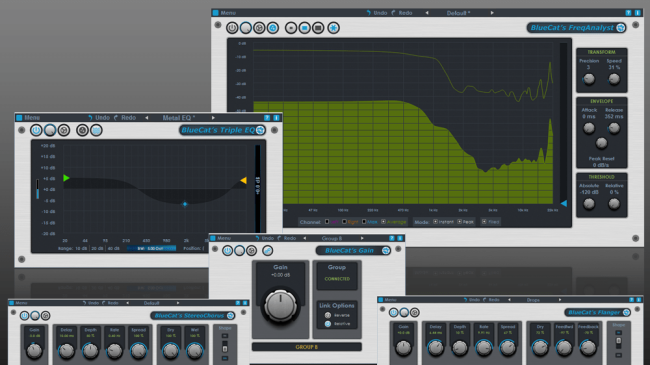The height and width of the screenshot is (365, 650).
Task: Open FreqAnalyst help question-mark icon
Action: pos(628,13)
